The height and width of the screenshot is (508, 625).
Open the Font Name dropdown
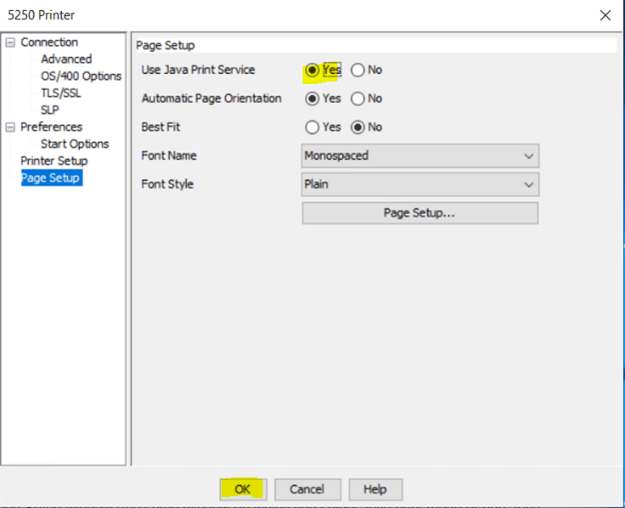tap(420, 156)
